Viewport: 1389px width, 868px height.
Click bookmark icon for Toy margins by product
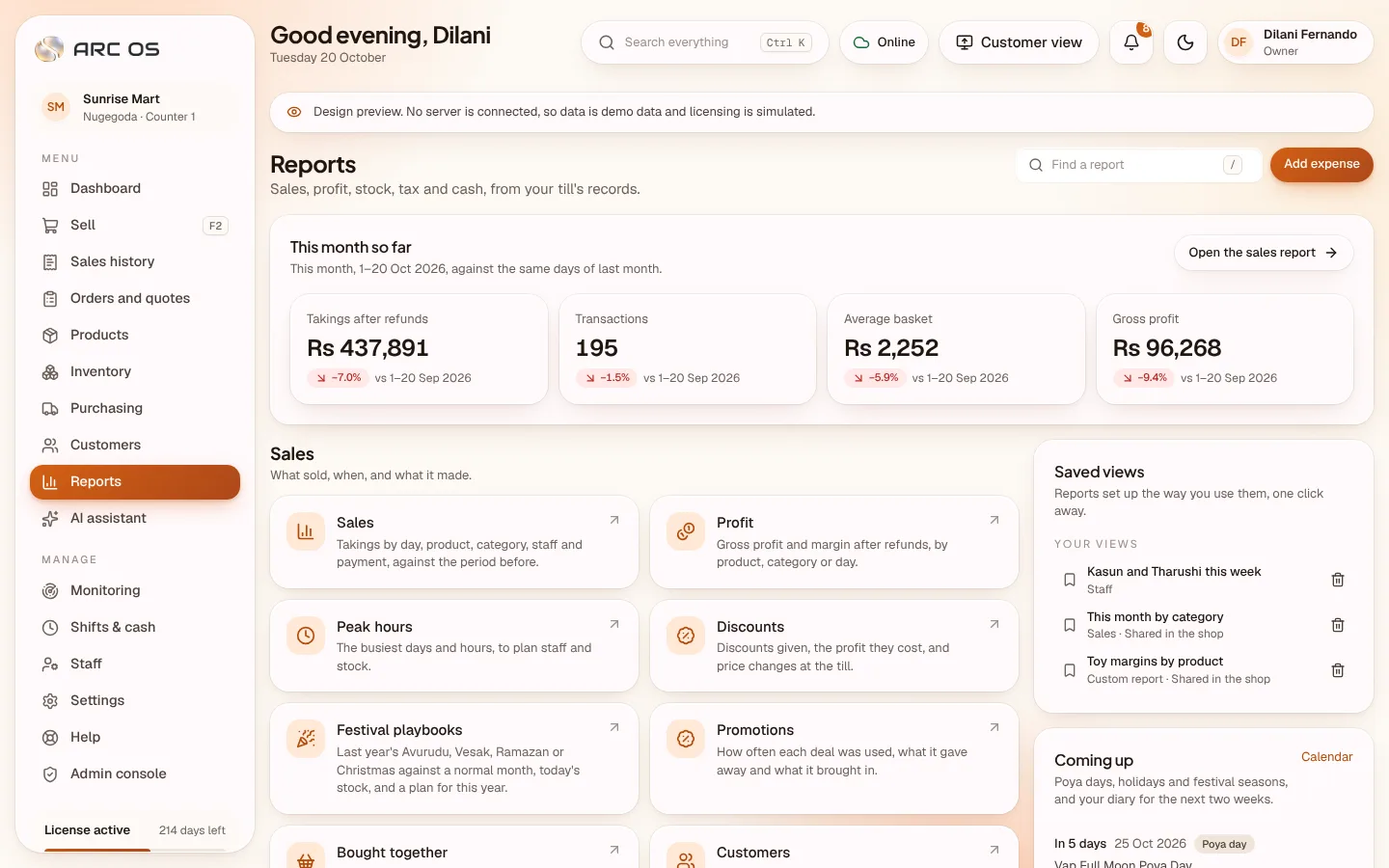pyautogui.click(x=1070, y=670)
